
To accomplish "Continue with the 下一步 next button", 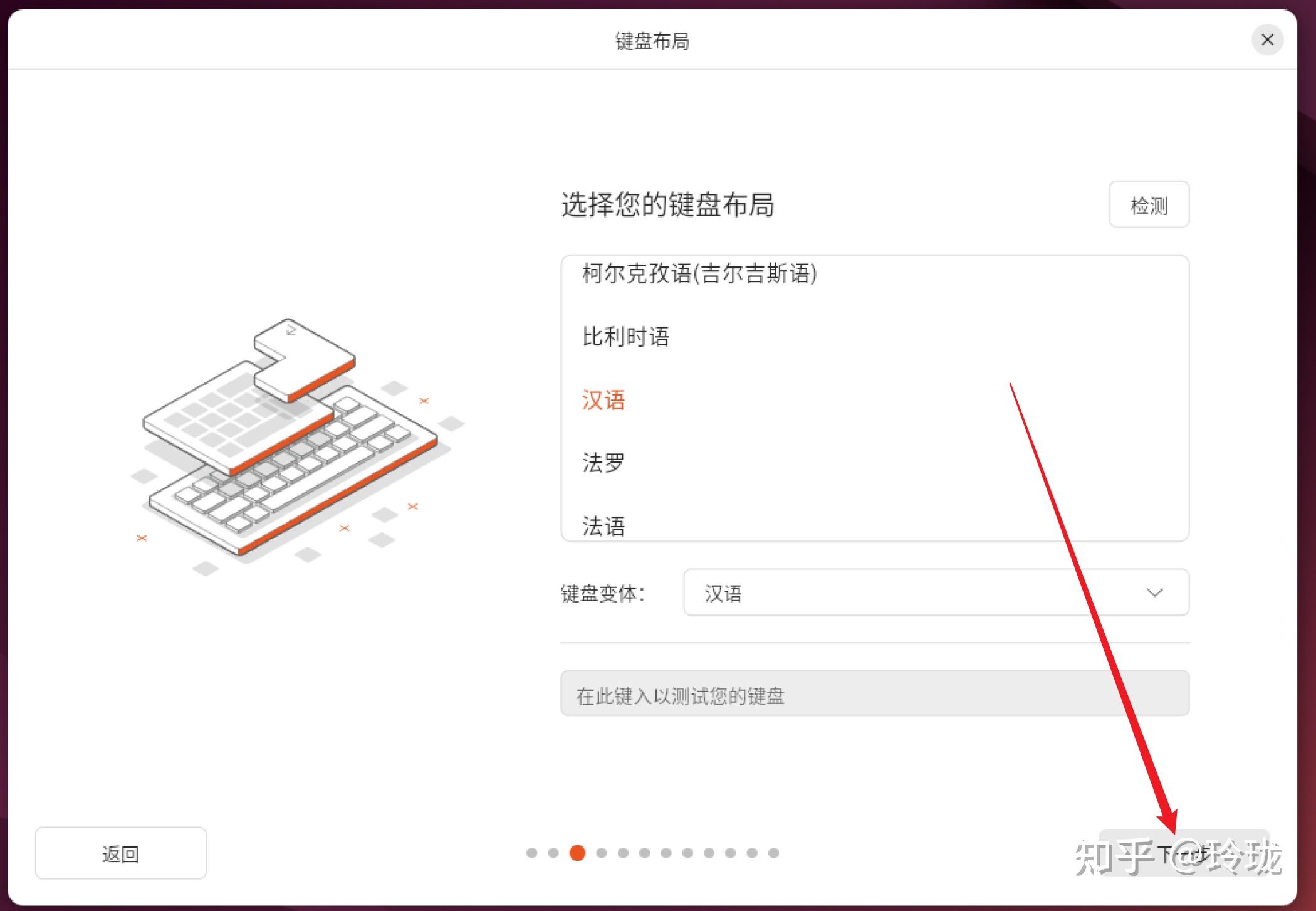I will pos(1184,853).
